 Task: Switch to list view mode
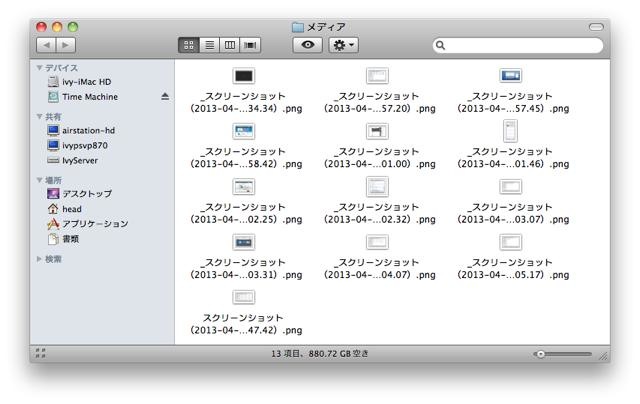click(210, 45)
